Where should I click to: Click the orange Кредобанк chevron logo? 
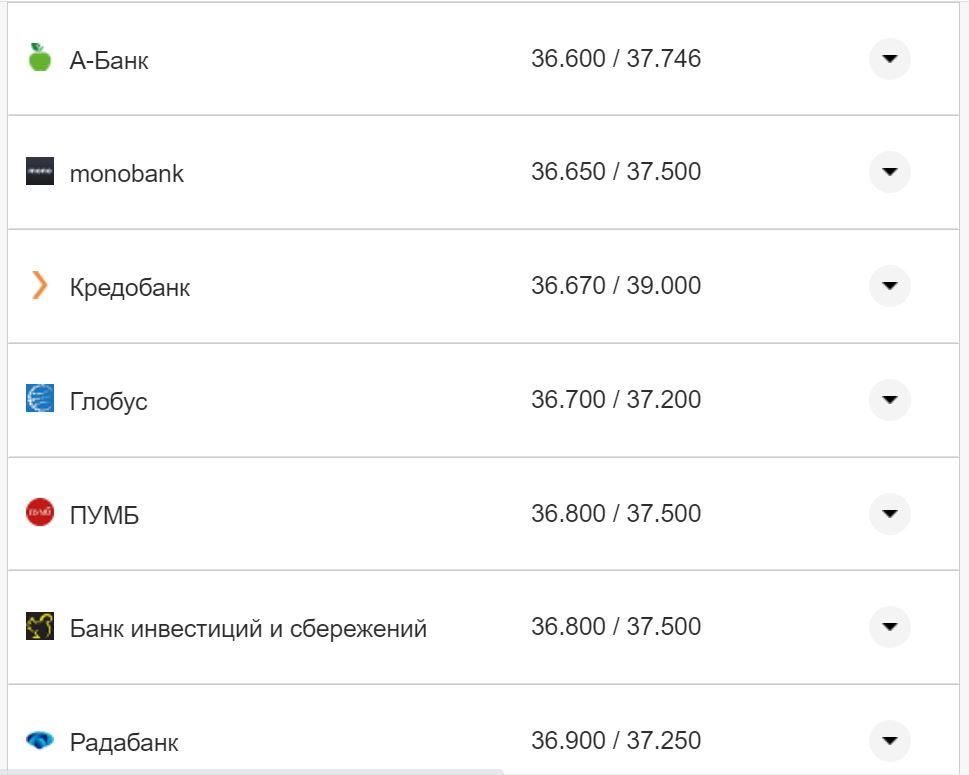pos(40,286)
